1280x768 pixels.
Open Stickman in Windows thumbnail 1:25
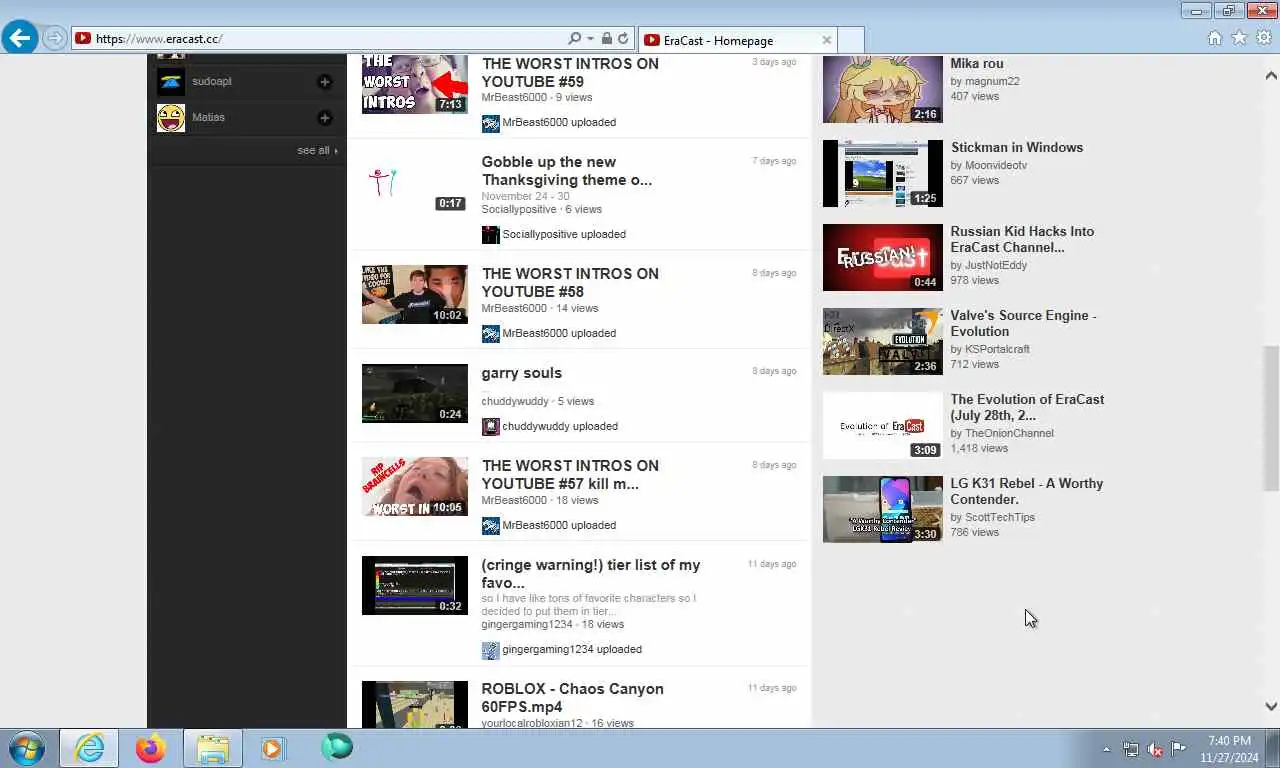click(x=882, y=173)
